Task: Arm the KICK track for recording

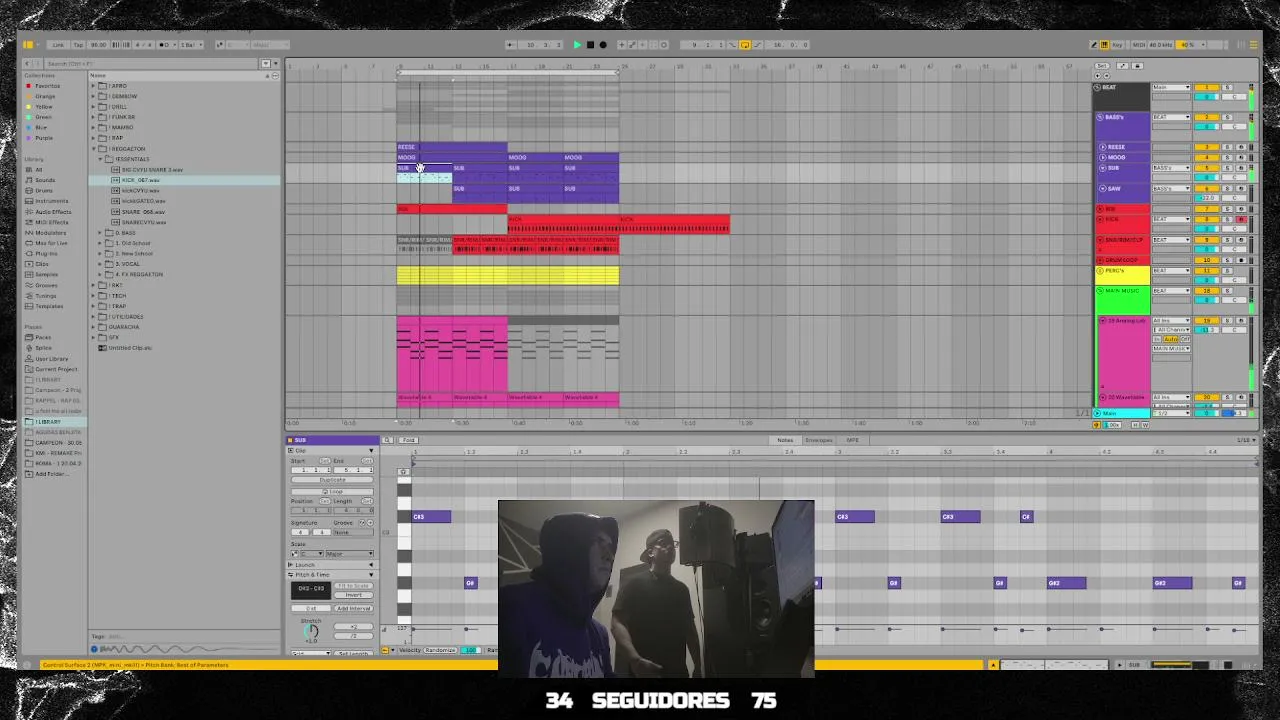Action: tap(1241, 219)
